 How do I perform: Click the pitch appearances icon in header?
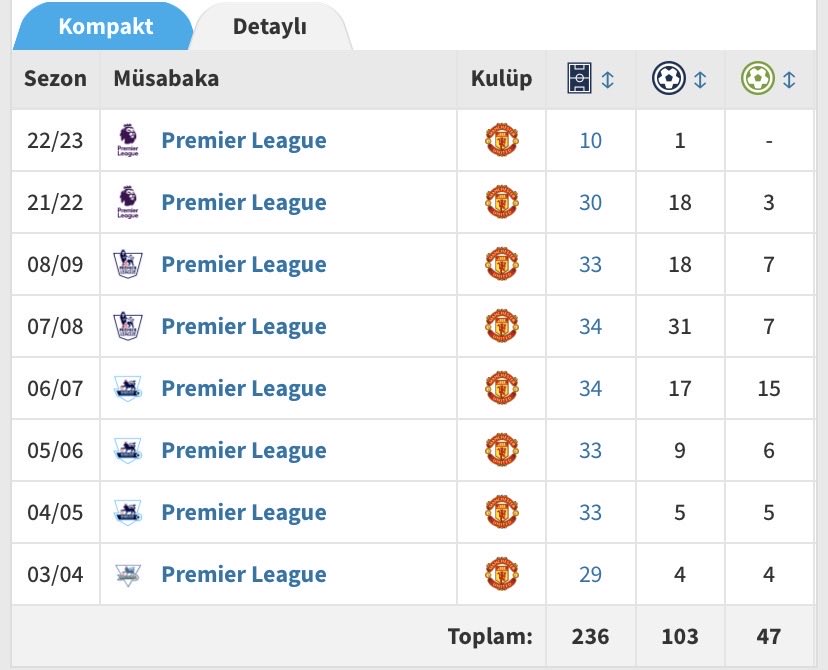579,79
